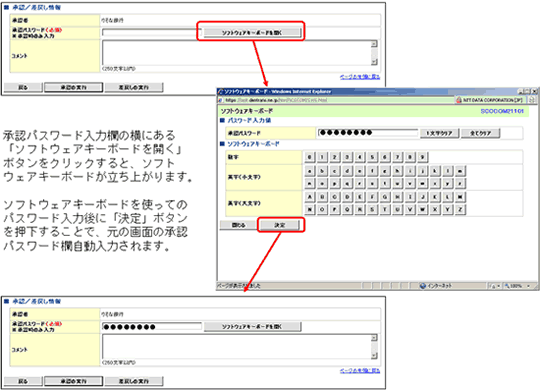The height and width of the screenshot is (390, 540).
Task: Tap the lowercase a key
Action: click(x=310, y=171)
